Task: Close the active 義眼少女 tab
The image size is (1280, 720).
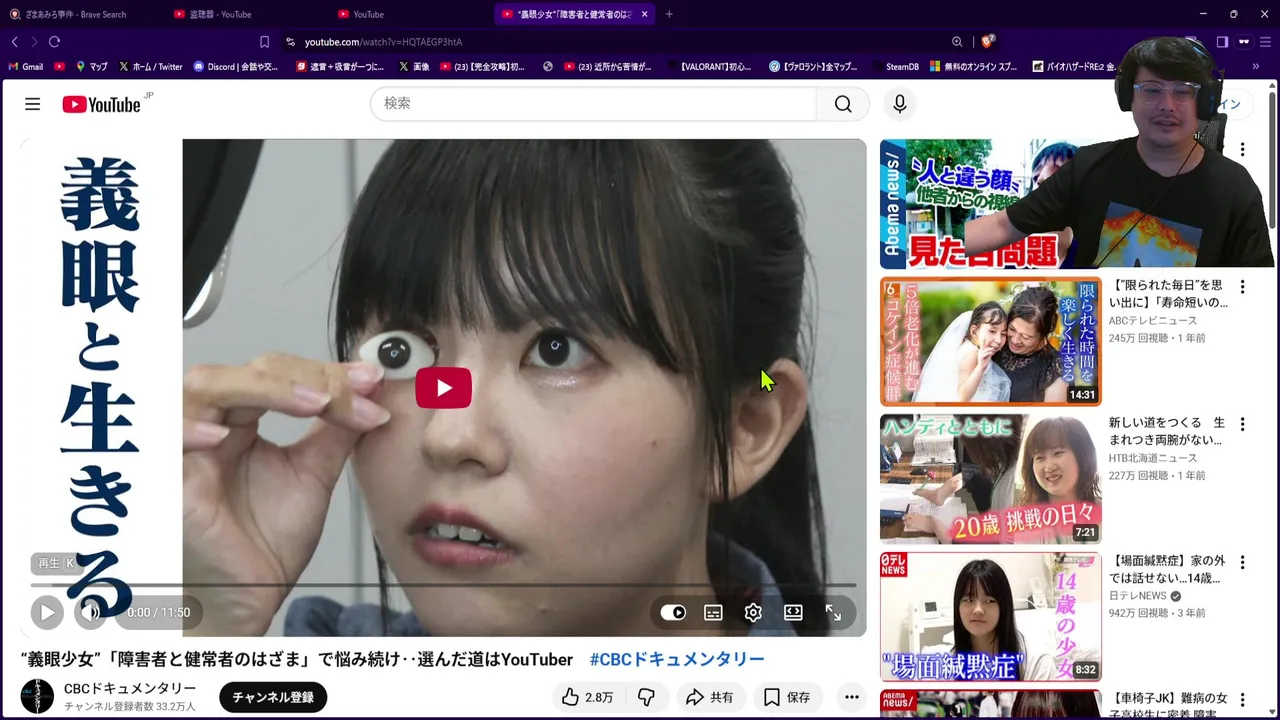Action: click(x=644, y=14)
